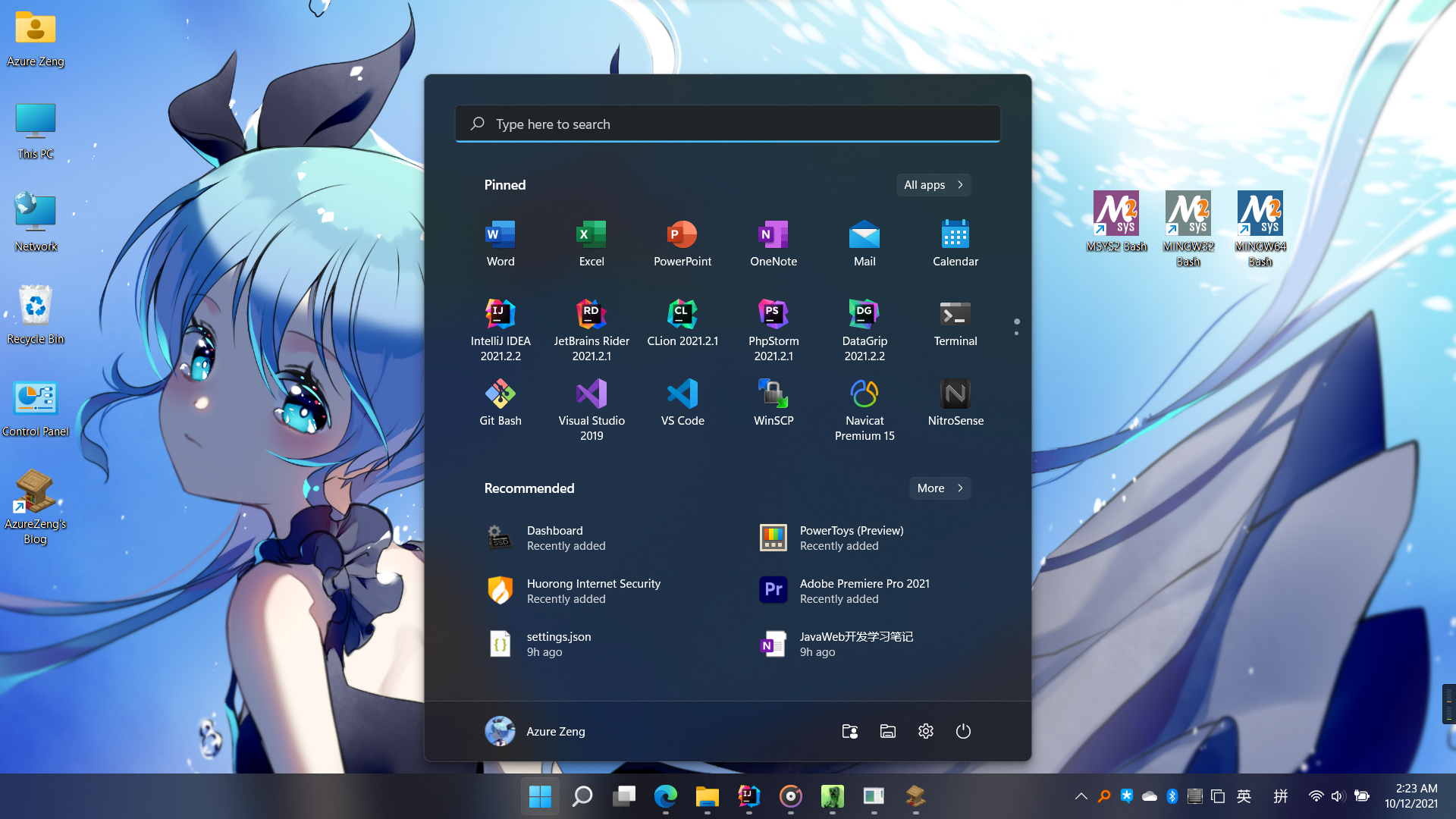Open Navicat Premium 15
This screenshot has width=1456, height=819.
tap(864, 402)
